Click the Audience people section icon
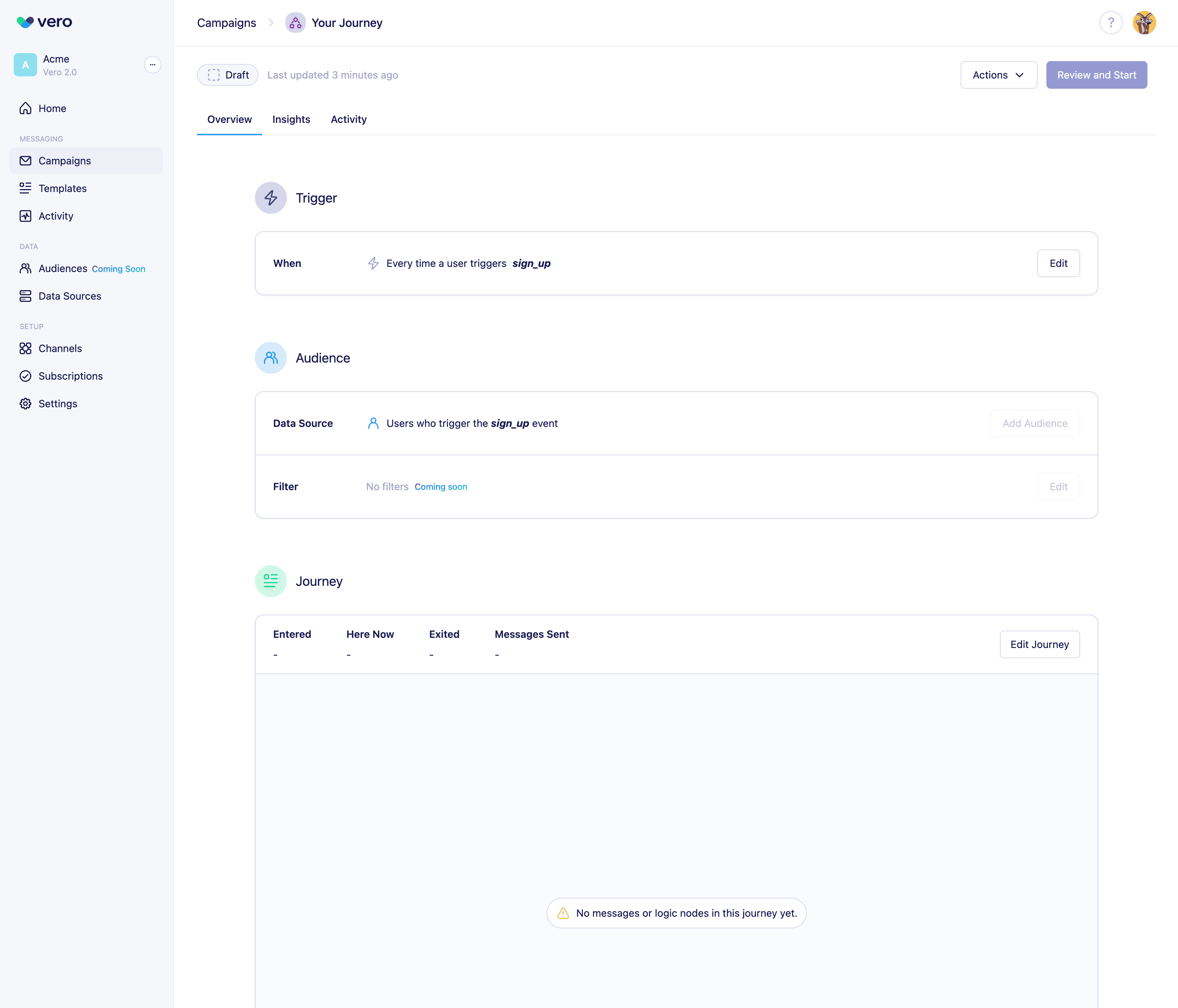 pos(271,357)
